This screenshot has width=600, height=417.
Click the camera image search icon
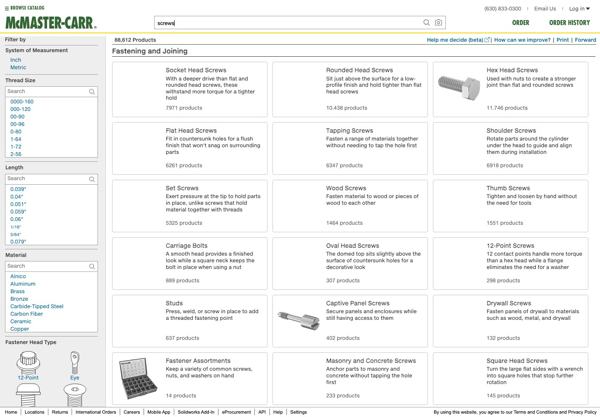point(439,23)
